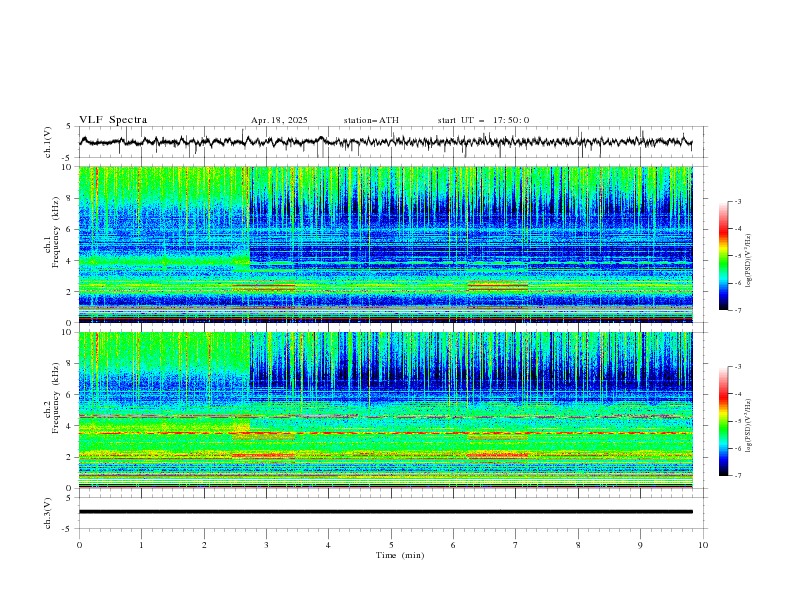Viewport: 792px width, 612px height.
Task: Click the "3" tick label on the Time axis
Action: click(266, 545)
